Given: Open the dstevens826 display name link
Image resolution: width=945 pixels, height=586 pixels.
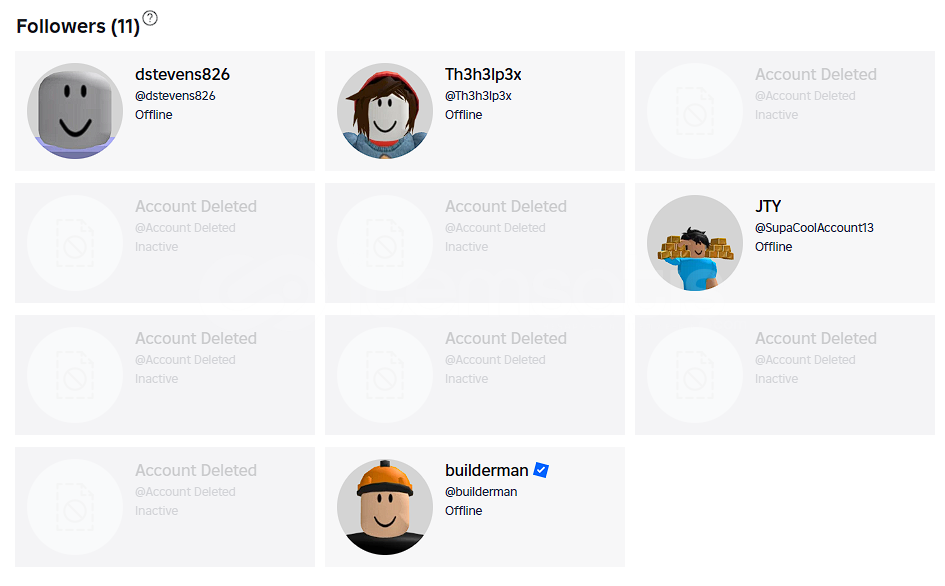Looking at the screenshot, I should tap(182, 74).
